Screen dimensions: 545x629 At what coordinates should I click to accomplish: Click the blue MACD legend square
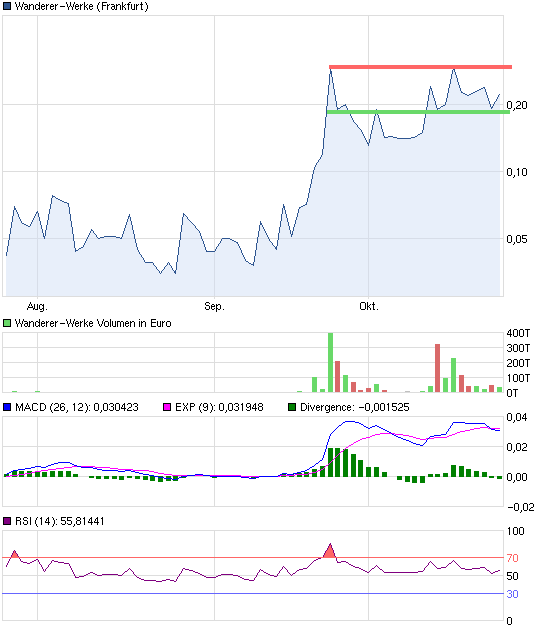(x=7, y=407)
